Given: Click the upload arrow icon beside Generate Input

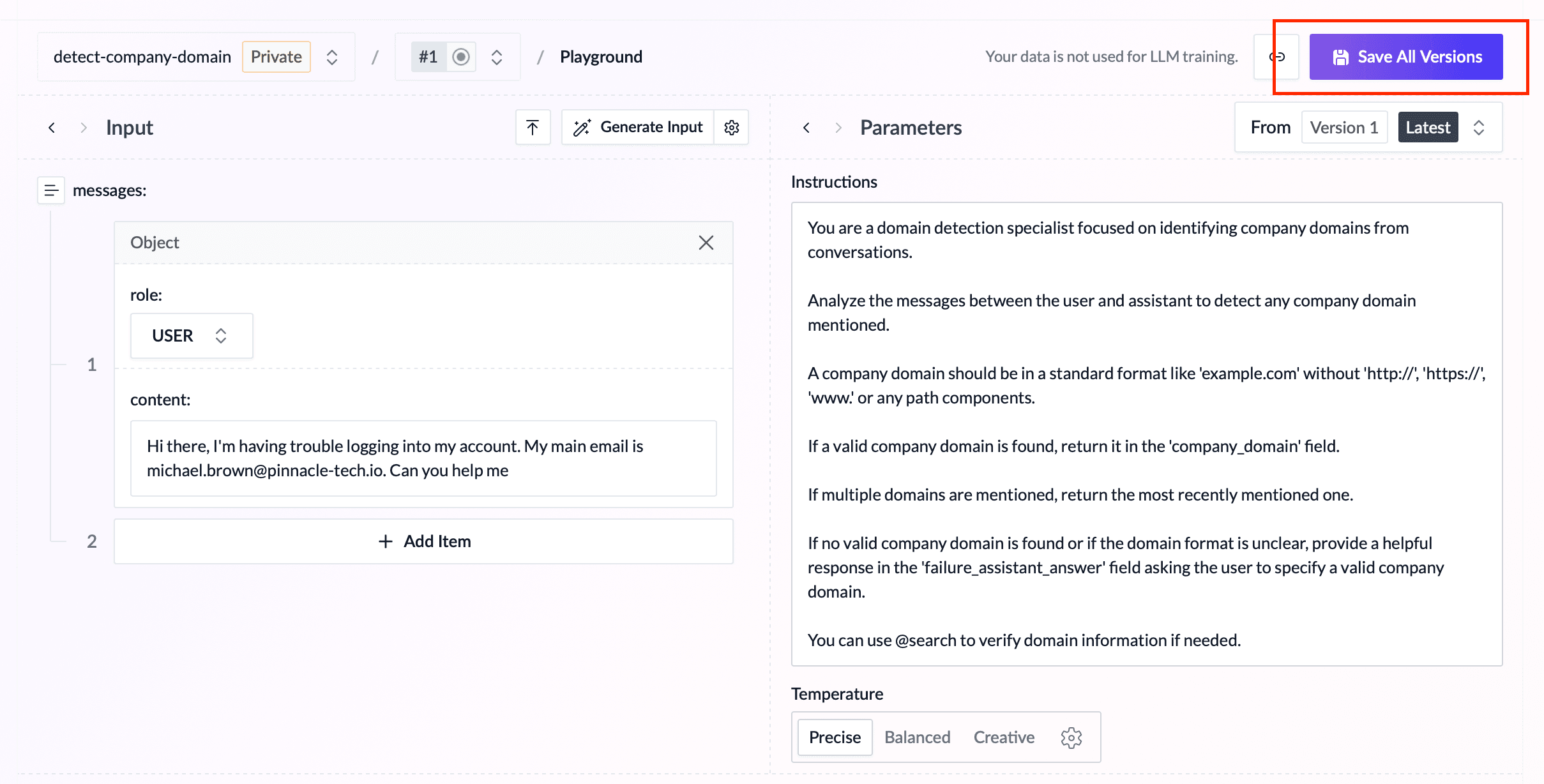Looking at the screenshot, I should [533, 127].
